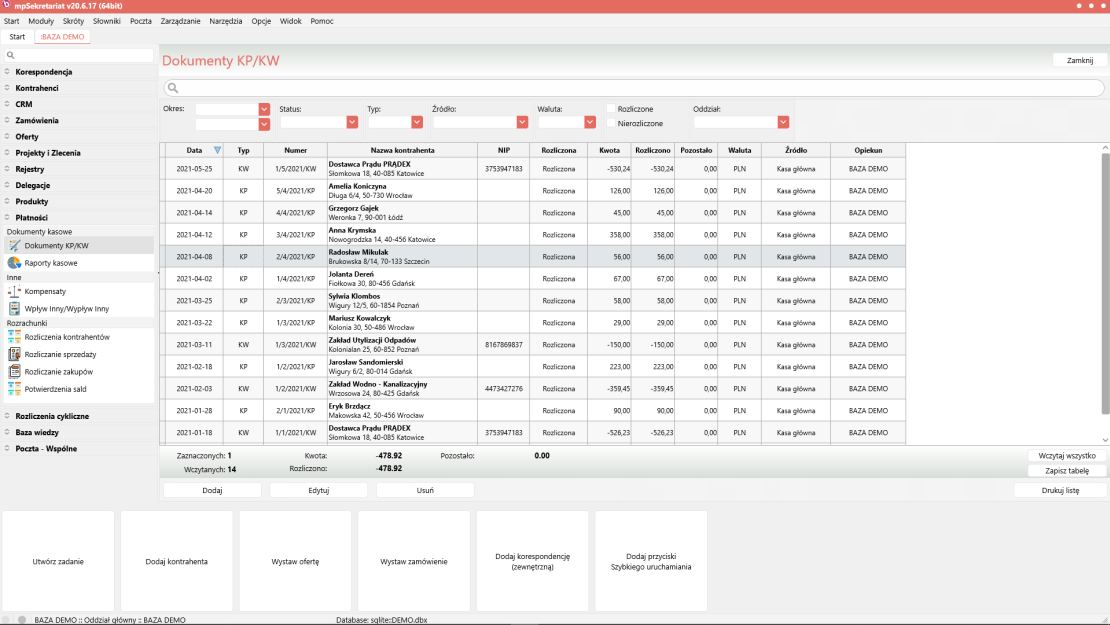Click the Wystaw ofertę quick-launch tile
This screenshot has height=625, width=1110.
coord(295,561)
